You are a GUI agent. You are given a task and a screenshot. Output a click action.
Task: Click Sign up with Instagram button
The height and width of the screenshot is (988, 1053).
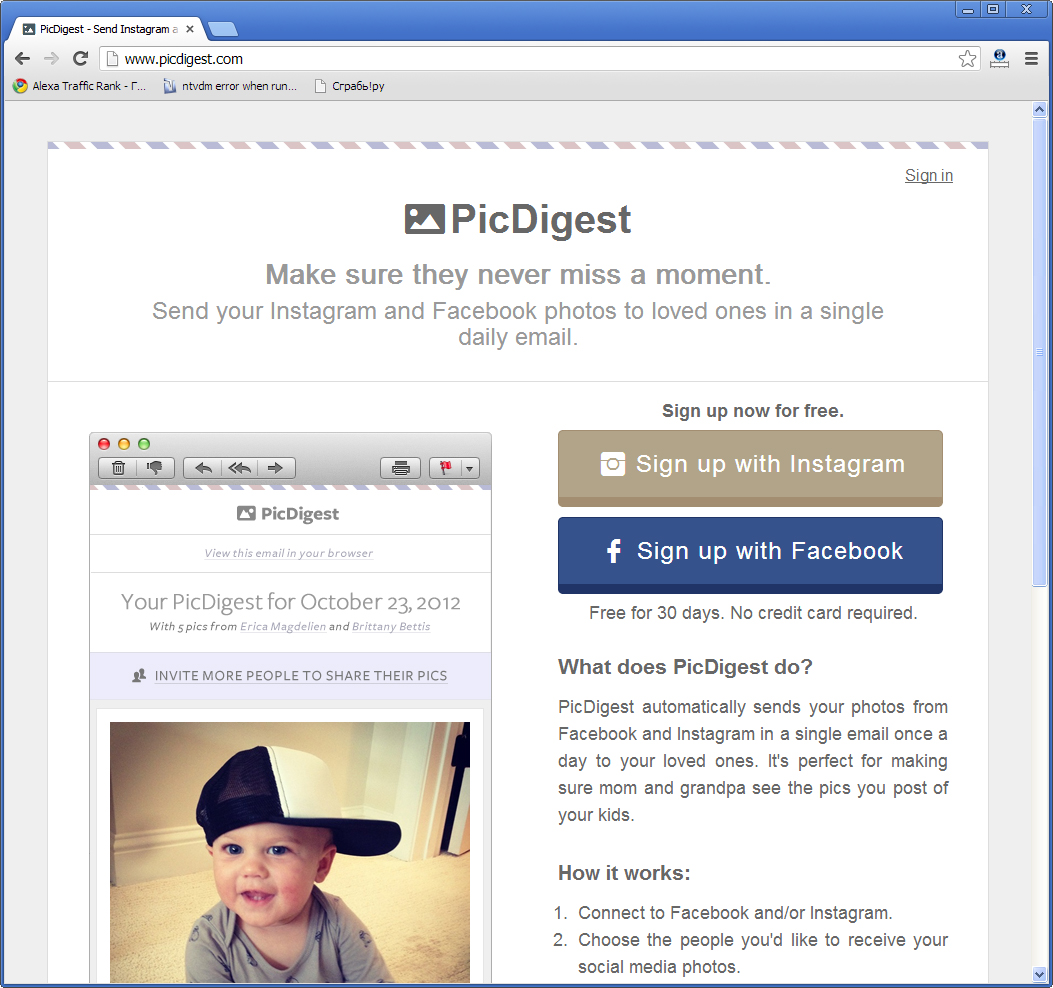click(x=750, y=468)
